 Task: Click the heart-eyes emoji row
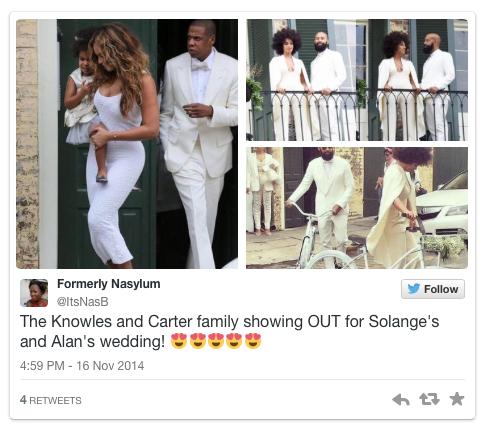[x=216, y=341]
